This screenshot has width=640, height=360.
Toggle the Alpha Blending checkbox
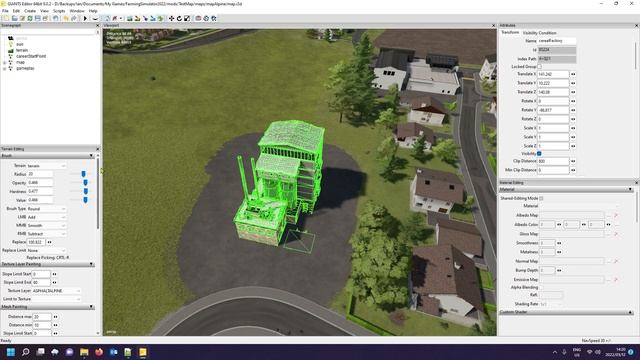click(x=541, y=287)
